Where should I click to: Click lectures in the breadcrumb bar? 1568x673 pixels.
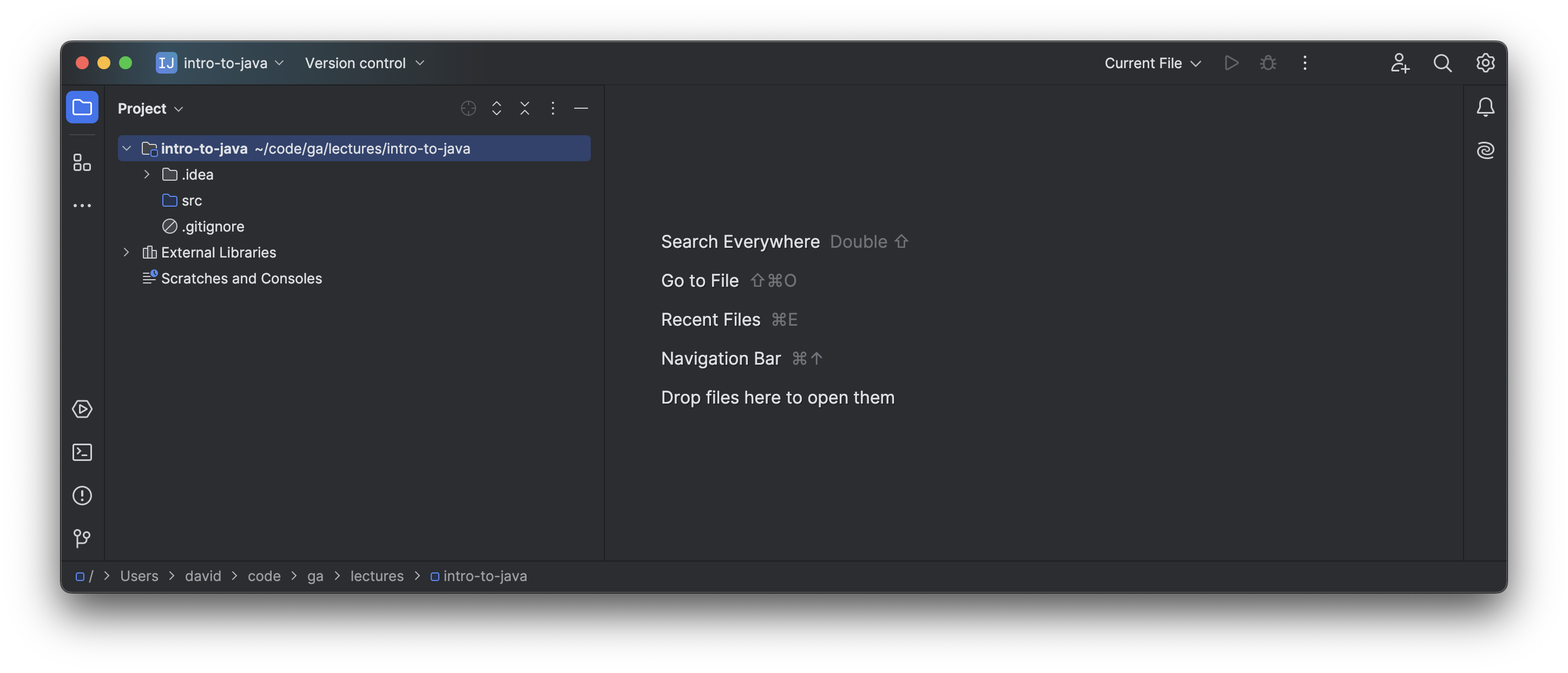tap(377, 576)
